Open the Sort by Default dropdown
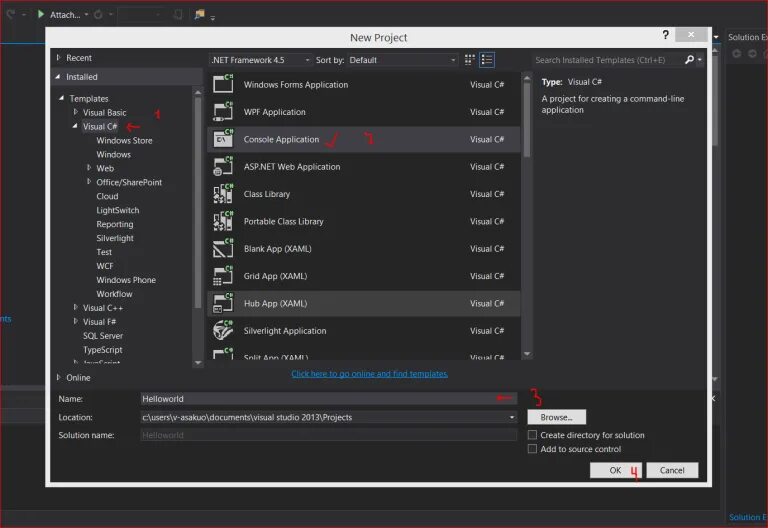This screenshot has width=768, height=528. (x=403, y=60)
